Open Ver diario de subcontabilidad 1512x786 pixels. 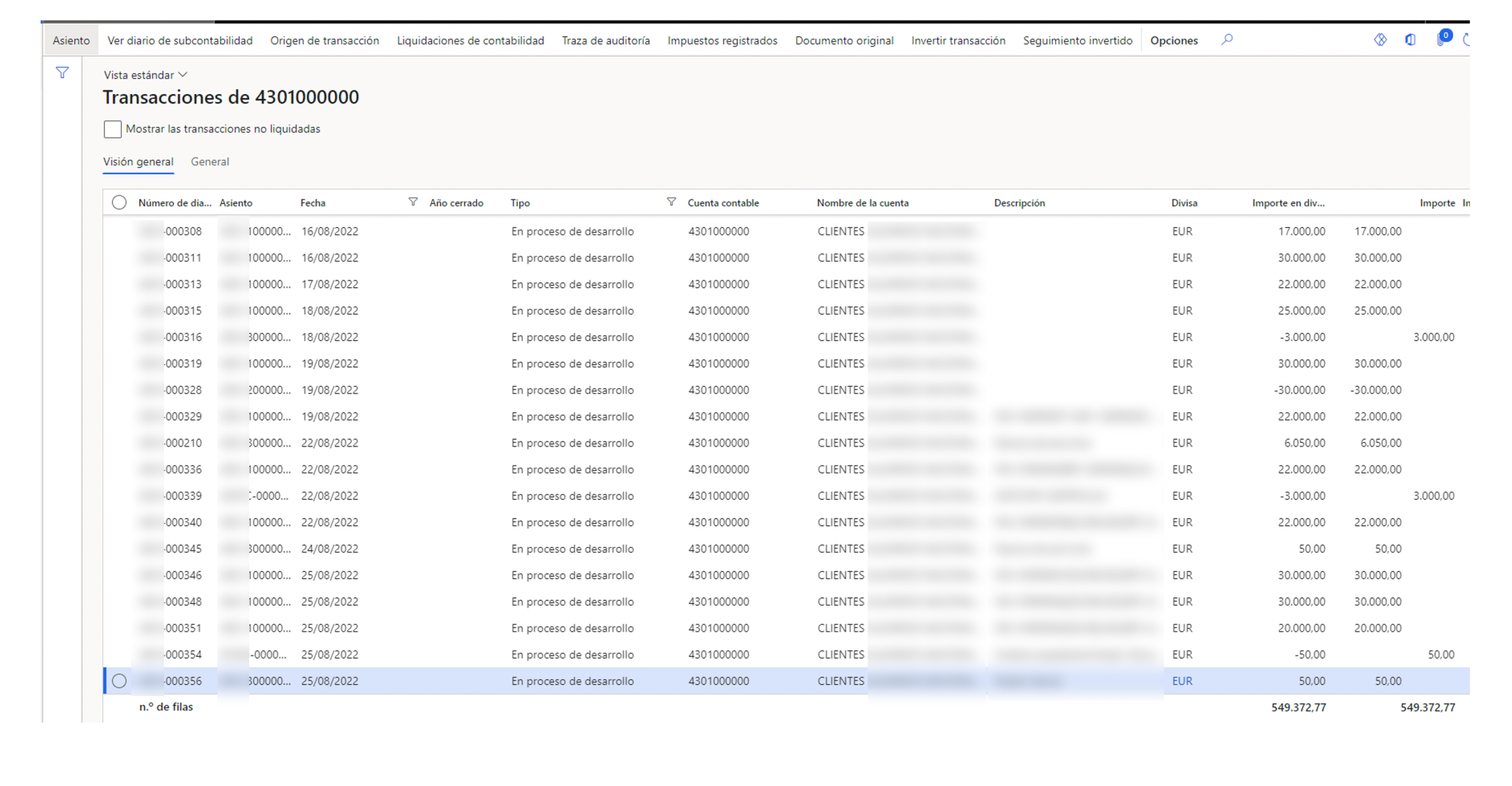(x=180, y=40)
